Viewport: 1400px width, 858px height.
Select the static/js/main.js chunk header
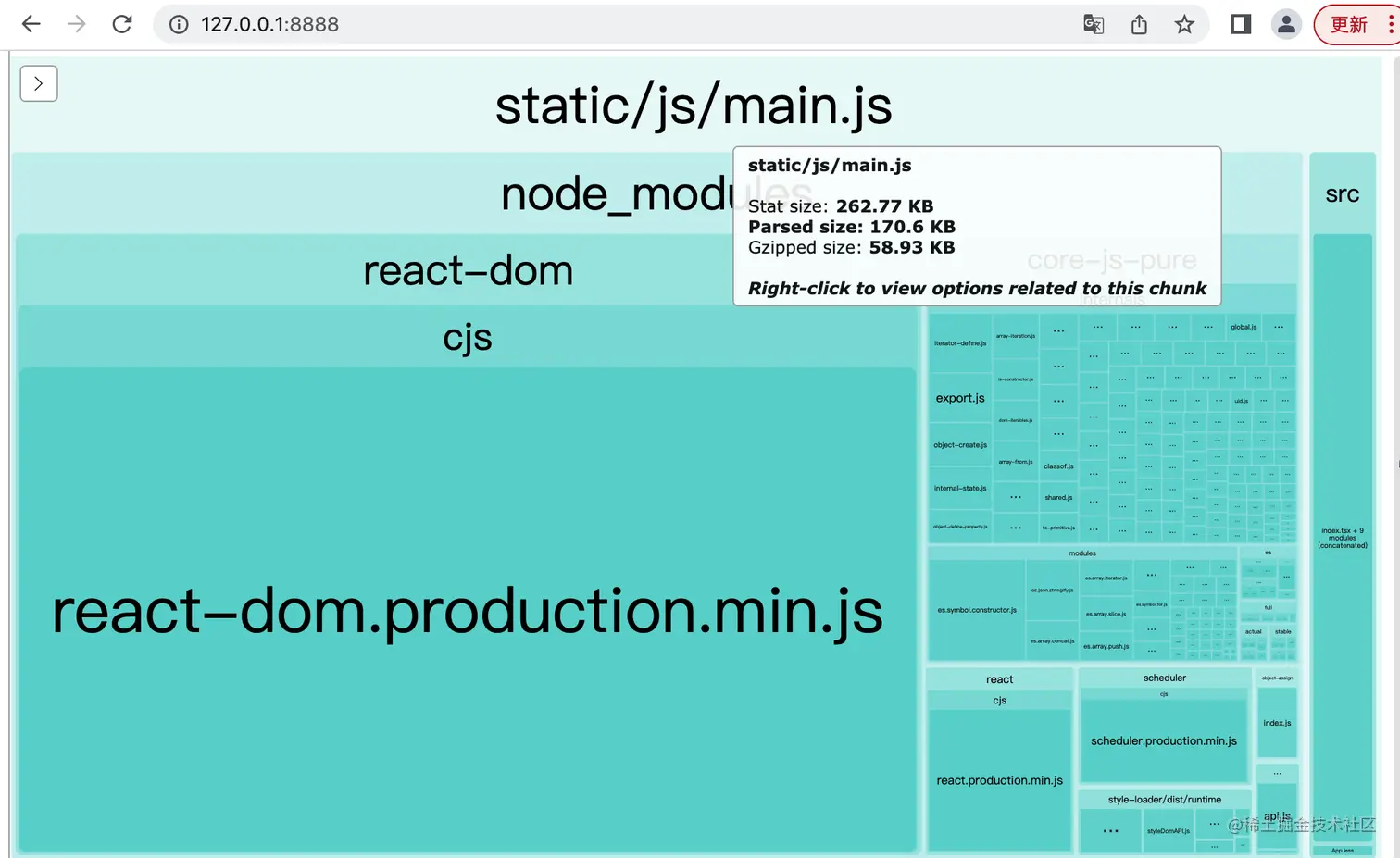click(694, 106)
